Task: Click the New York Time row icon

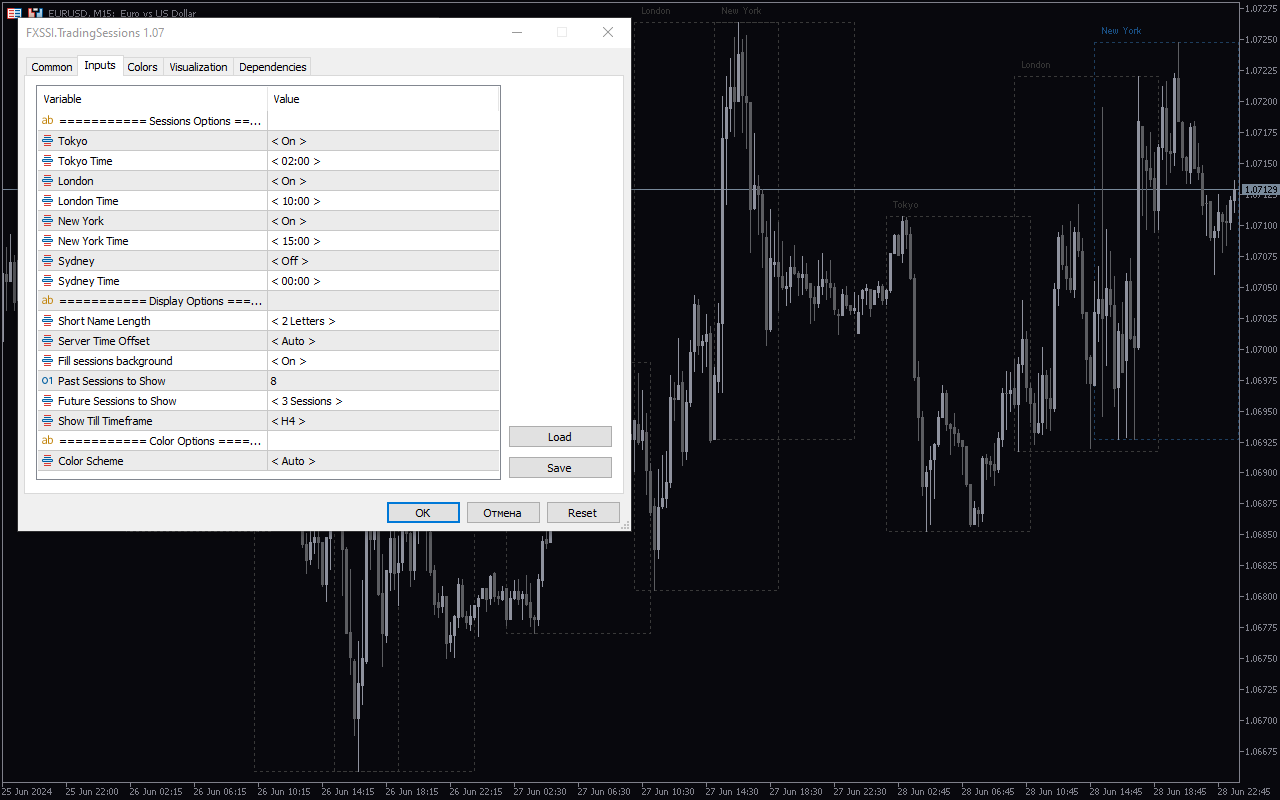Action: click(x=47, y=241)
